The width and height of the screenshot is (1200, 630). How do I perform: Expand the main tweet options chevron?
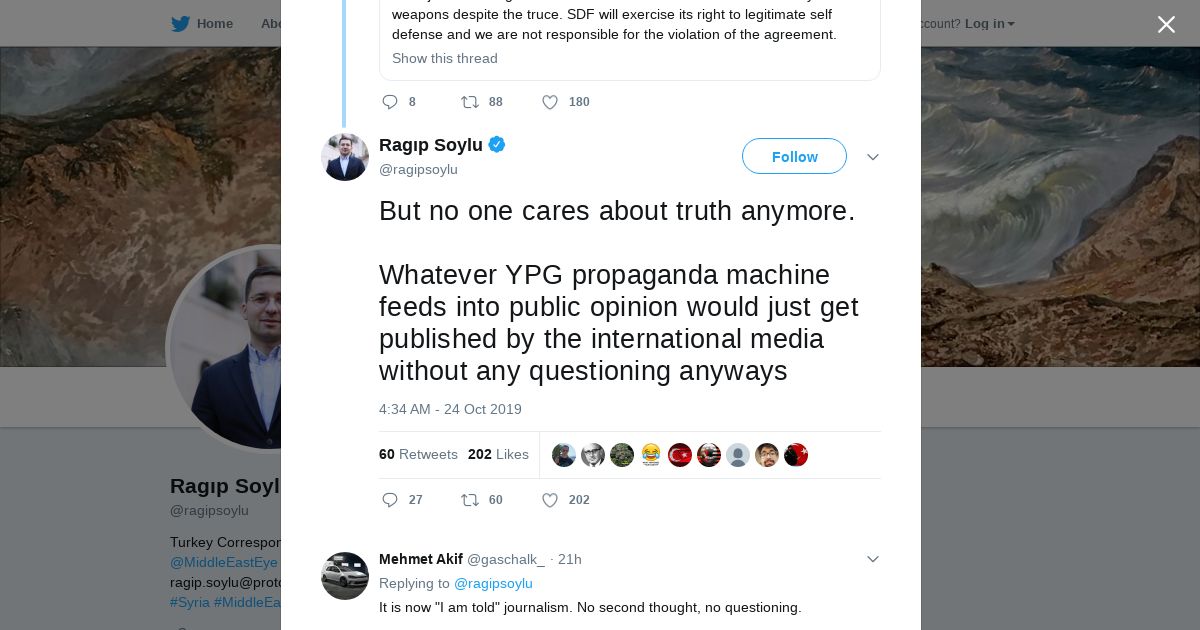click(x=872, y=157)
